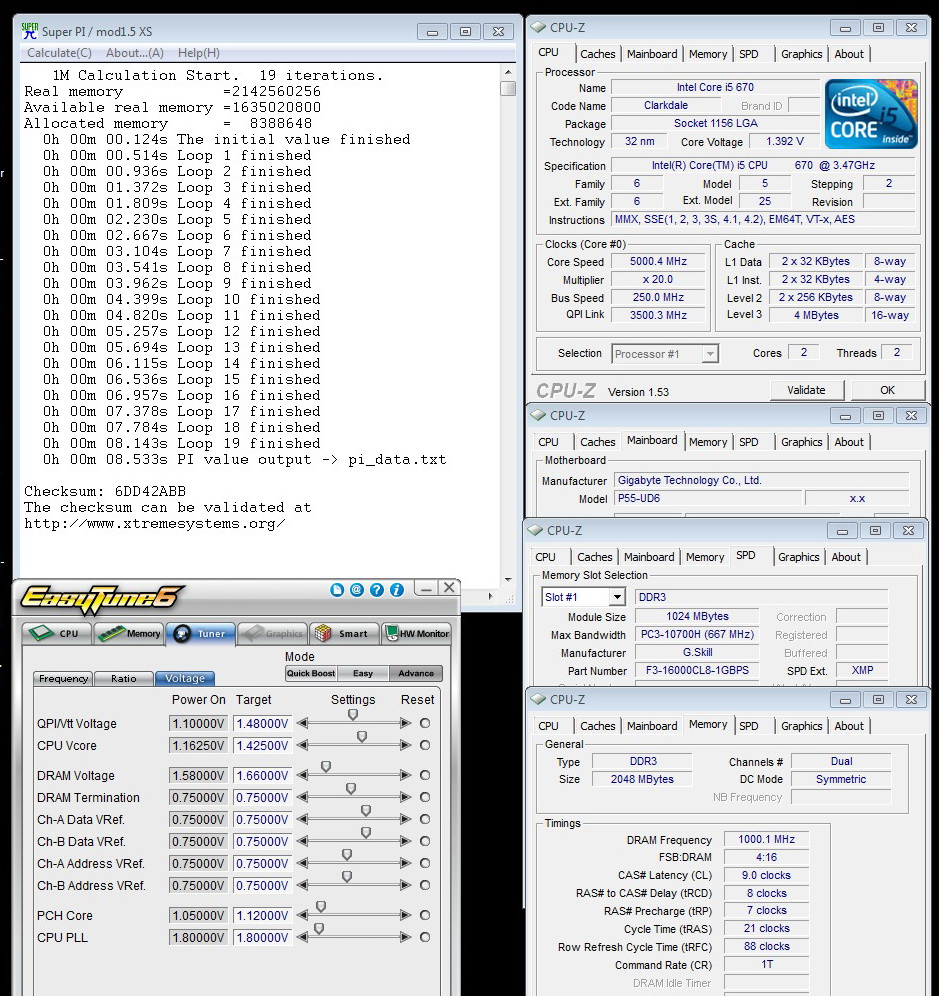Select Ch-A Data VRef. reset radio button
Screen dimensions: 939x996
(x=425, y=819)
